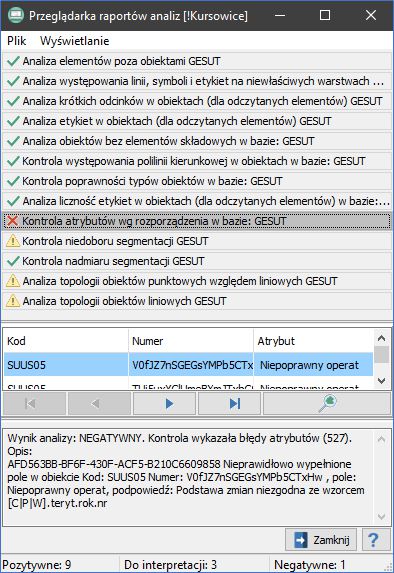Screen dimensions: 394x573
Task: Click green check icon of Analiza elementów poza obiektami
Action: [13, 61]
